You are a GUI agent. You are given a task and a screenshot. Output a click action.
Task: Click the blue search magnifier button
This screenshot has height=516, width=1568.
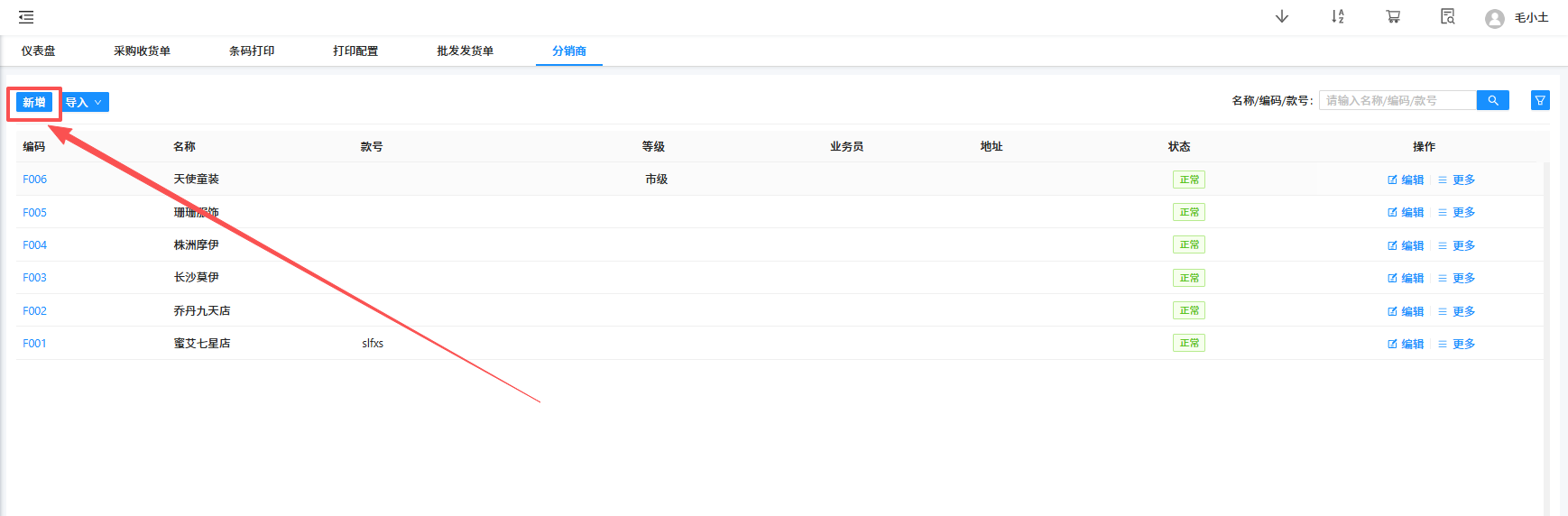[x=1493, y=100]
